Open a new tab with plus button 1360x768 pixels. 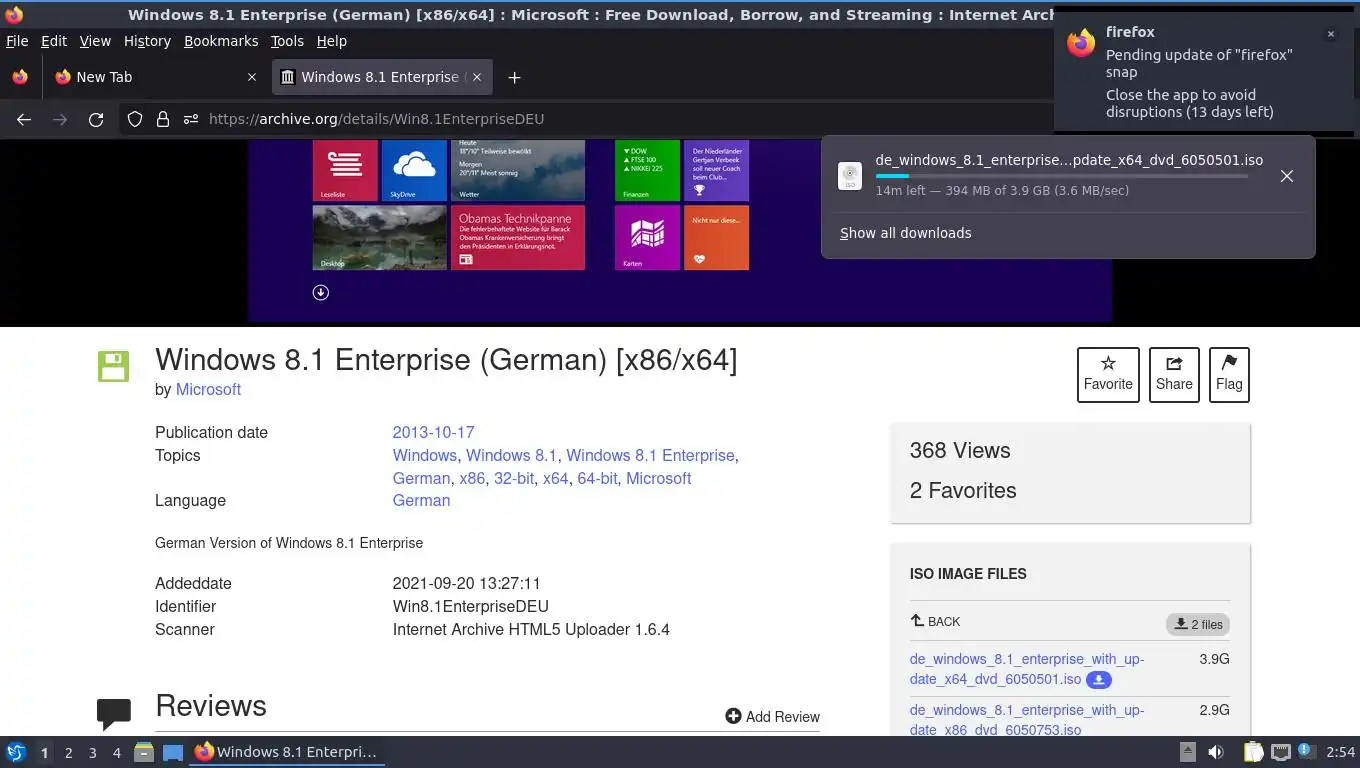pos(514,77)
